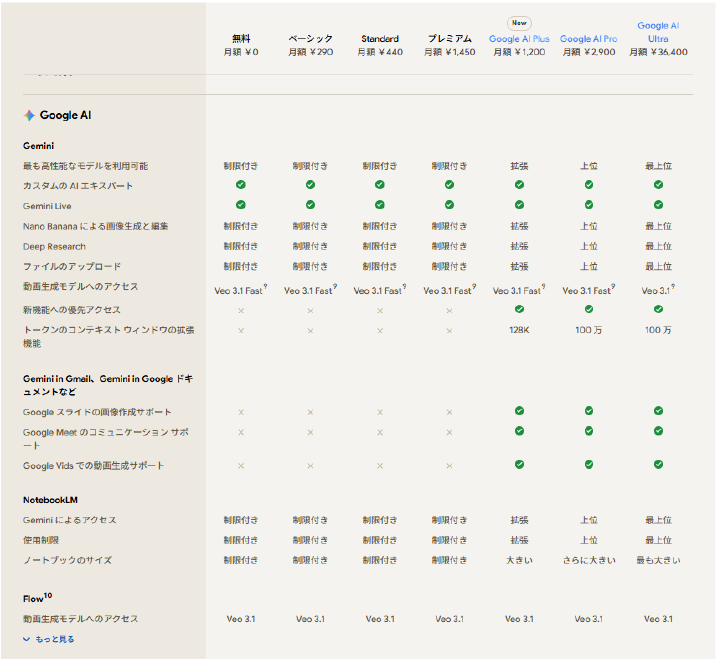Click checkmark for カスタムの AI エキスパート in Ultra column
728x659 pixels.
pyautogui.click(x=658, y=185)
